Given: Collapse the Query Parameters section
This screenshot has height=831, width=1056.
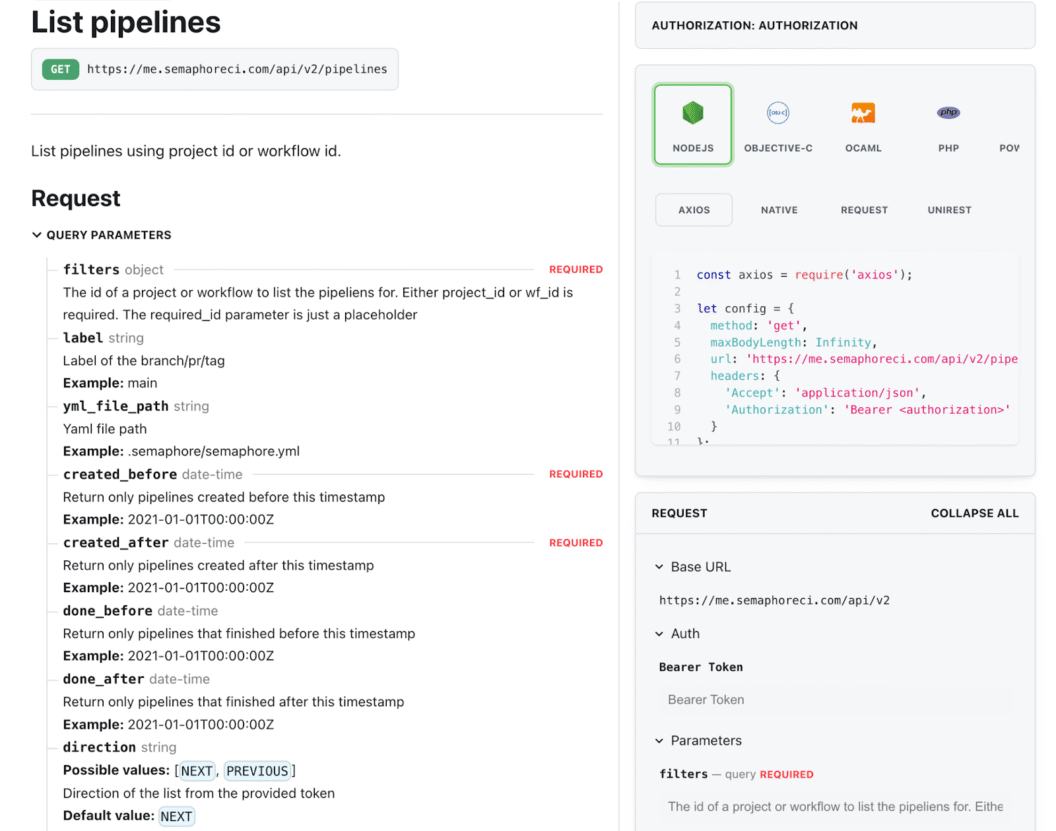Looking at the screenshot, I should [37, 235].
